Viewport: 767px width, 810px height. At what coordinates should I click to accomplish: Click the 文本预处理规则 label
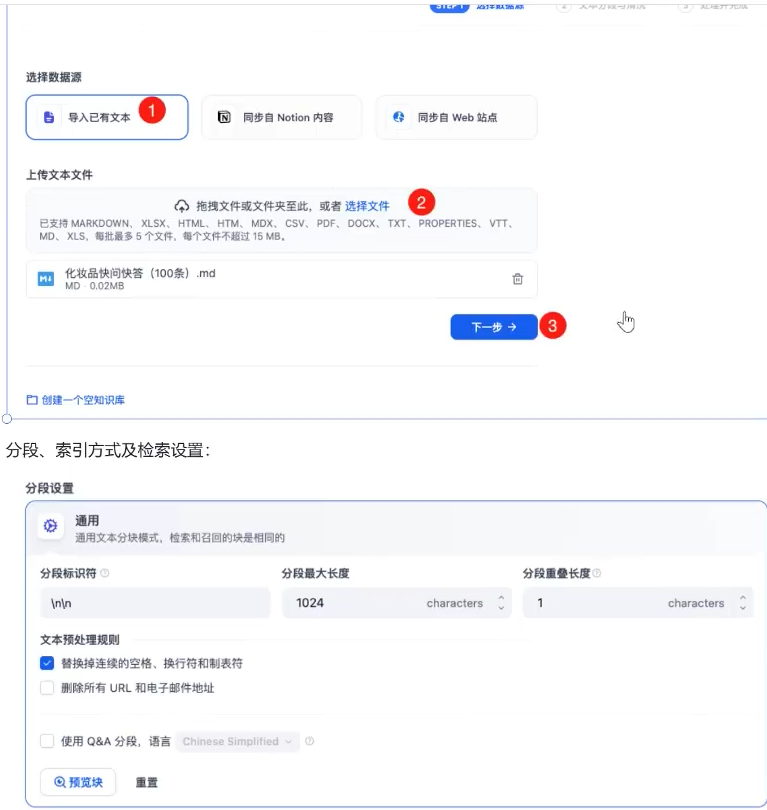coord(80,640)
